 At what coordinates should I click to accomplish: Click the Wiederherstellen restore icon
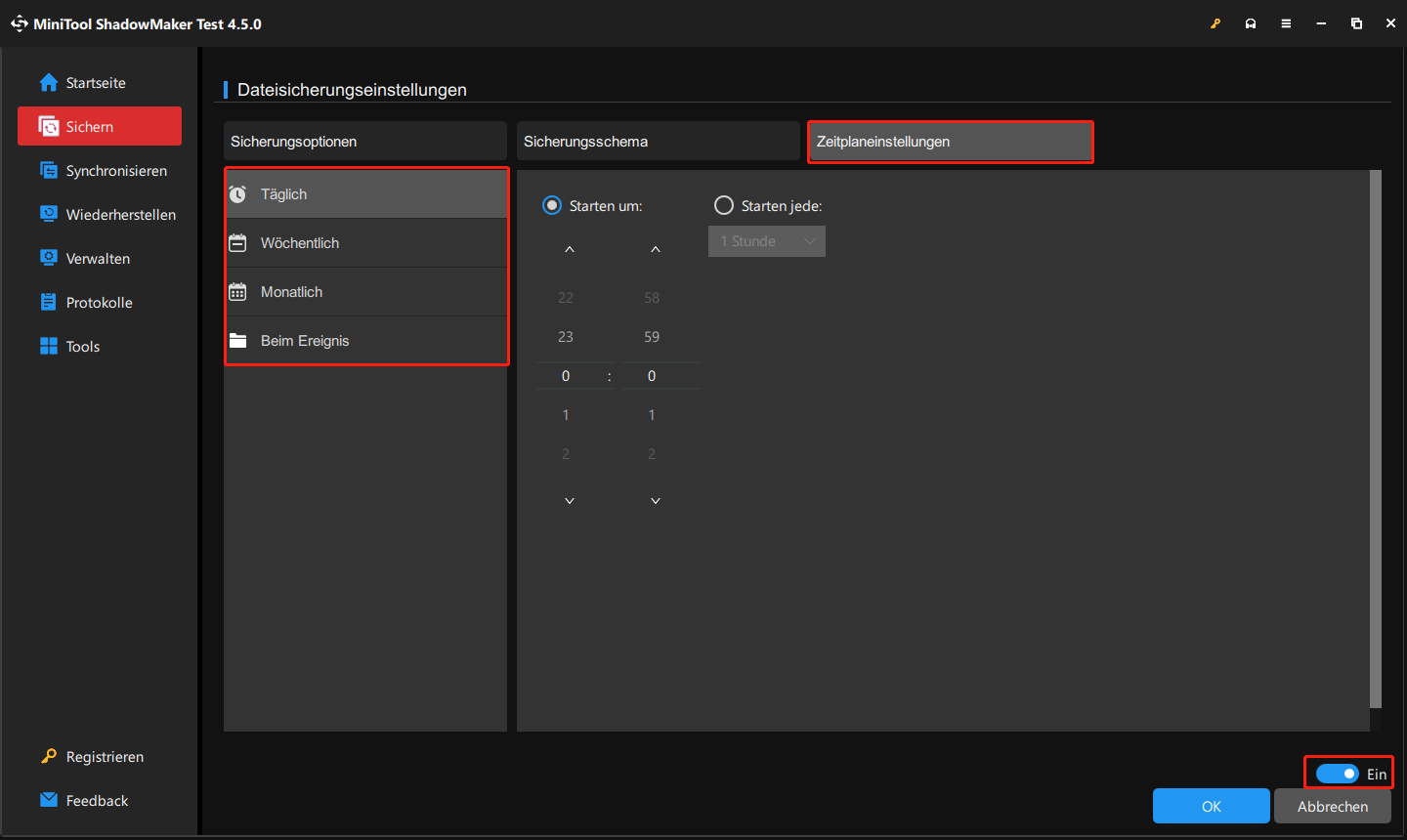coord(49,214)
